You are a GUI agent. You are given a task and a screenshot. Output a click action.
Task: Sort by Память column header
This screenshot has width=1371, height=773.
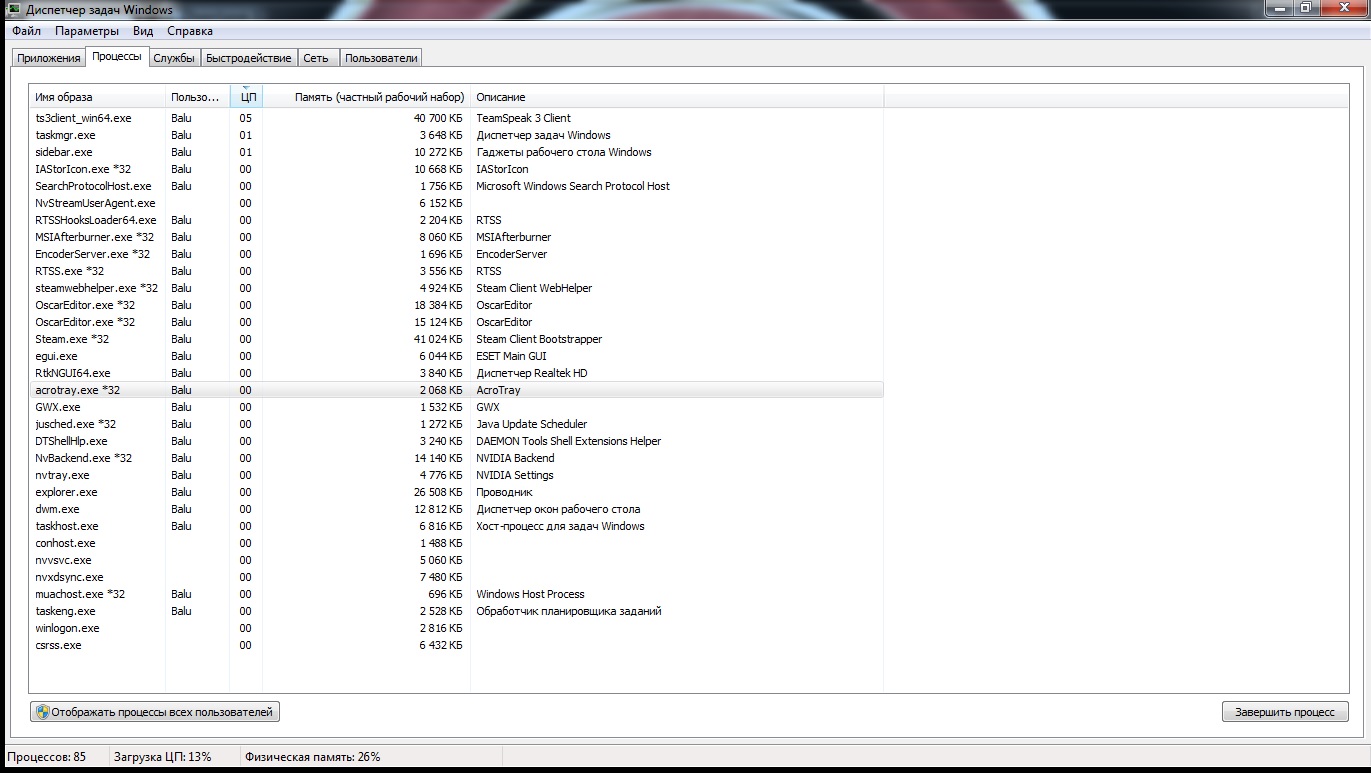[366, 97]
